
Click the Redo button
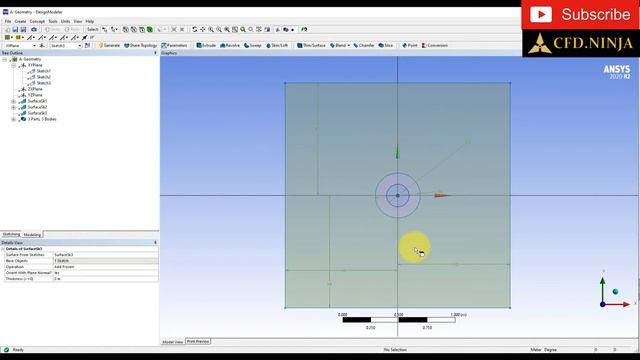click(72, 29)
